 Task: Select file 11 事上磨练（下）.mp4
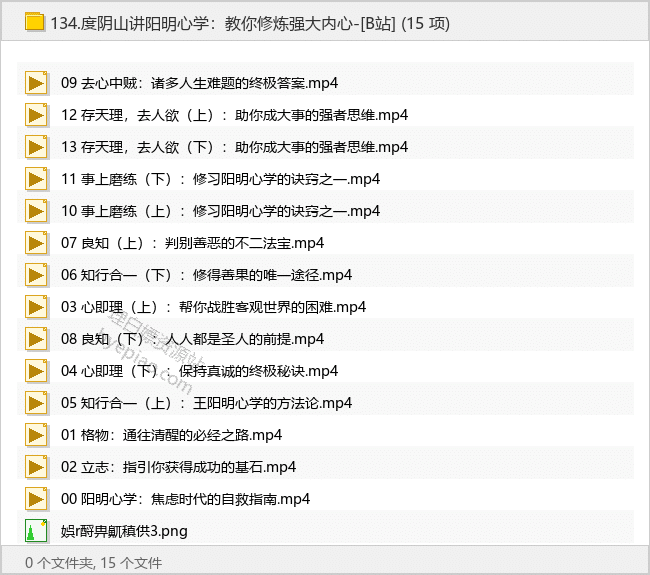[221, 179]
